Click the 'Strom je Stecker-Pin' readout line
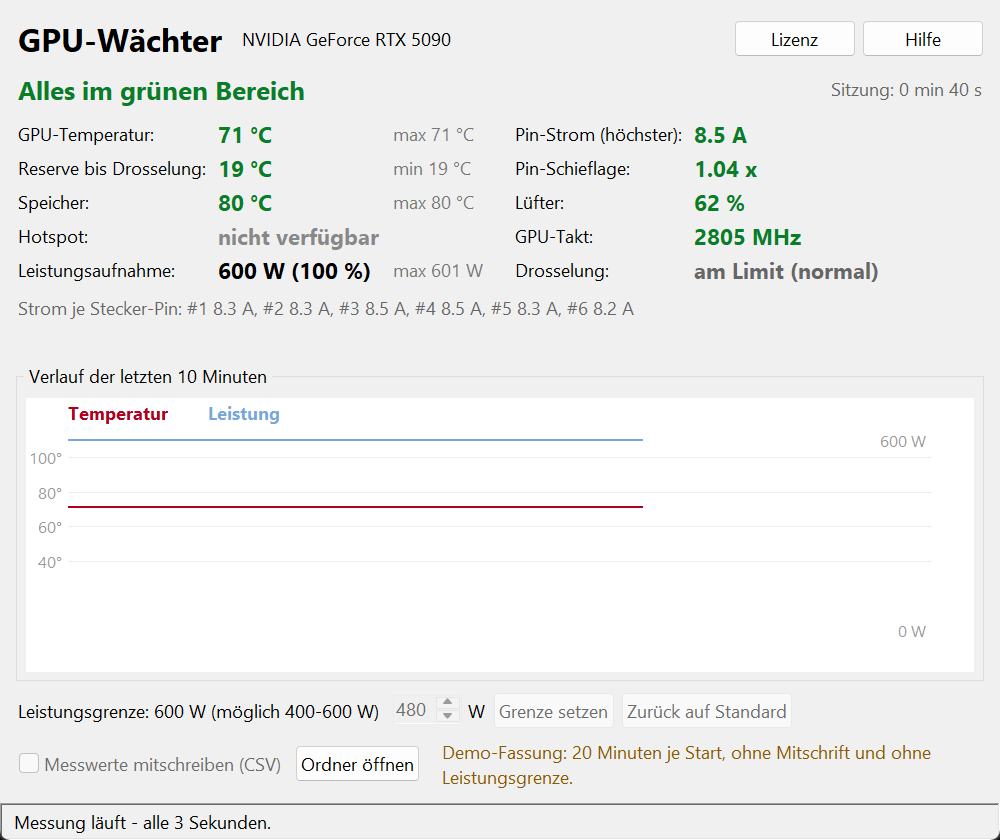This screenshot has height=840, width=1000. [x=326, y=309]
